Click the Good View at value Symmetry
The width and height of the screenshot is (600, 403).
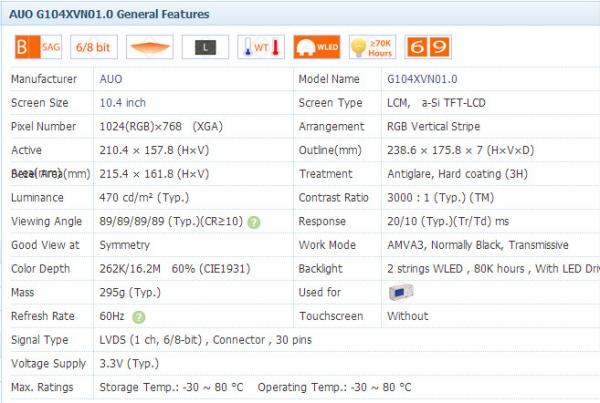pos(124,245)
